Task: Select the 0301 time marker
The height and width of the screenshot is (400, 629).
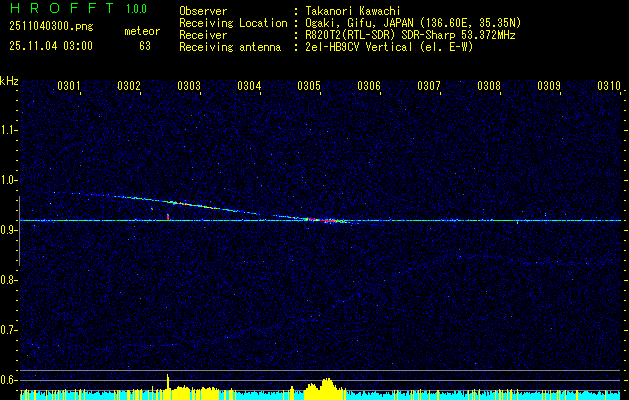Action: pos(69,86)
